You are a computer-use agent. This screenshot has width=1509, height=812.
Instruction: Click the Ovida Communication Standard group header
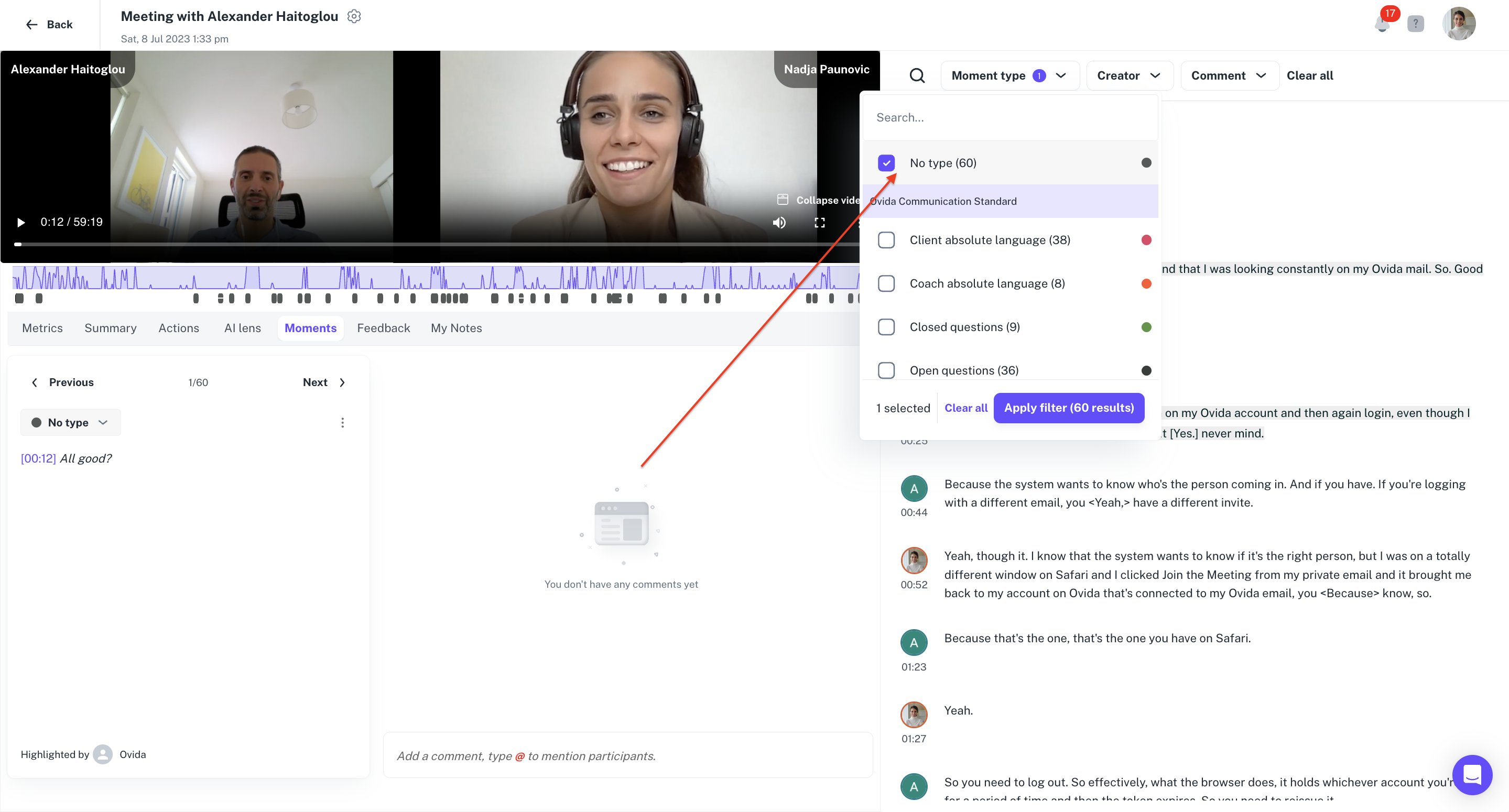point(1010,201)
